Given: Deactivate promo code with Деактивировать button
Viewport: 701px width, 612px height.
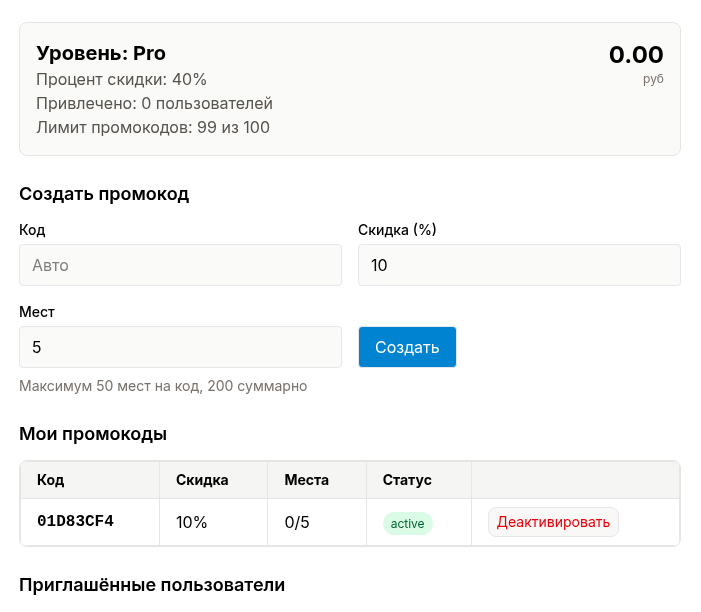Looking at the screenshot, I should 553,522.
